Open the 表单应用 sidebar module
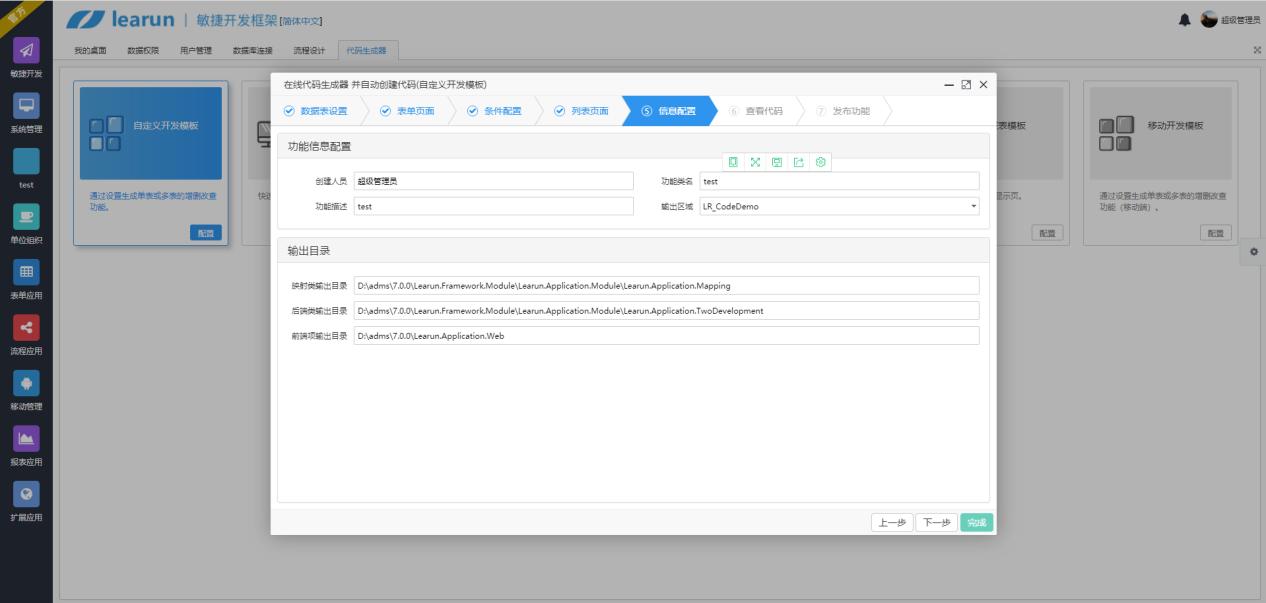The image size is (1266, 603). (x=26, y=280)
